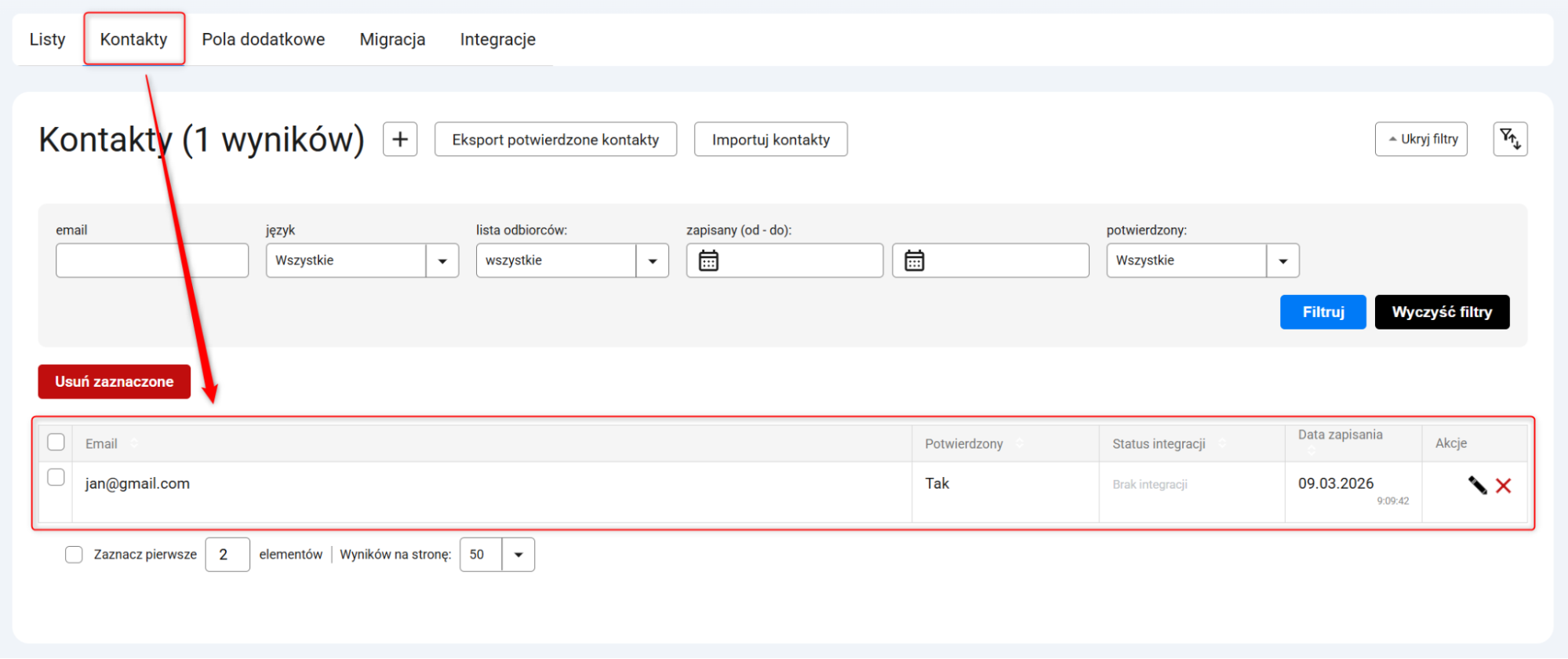
Task: Delete jan@gmail.com using red X icon
Action: click(x=1504, y=486)
